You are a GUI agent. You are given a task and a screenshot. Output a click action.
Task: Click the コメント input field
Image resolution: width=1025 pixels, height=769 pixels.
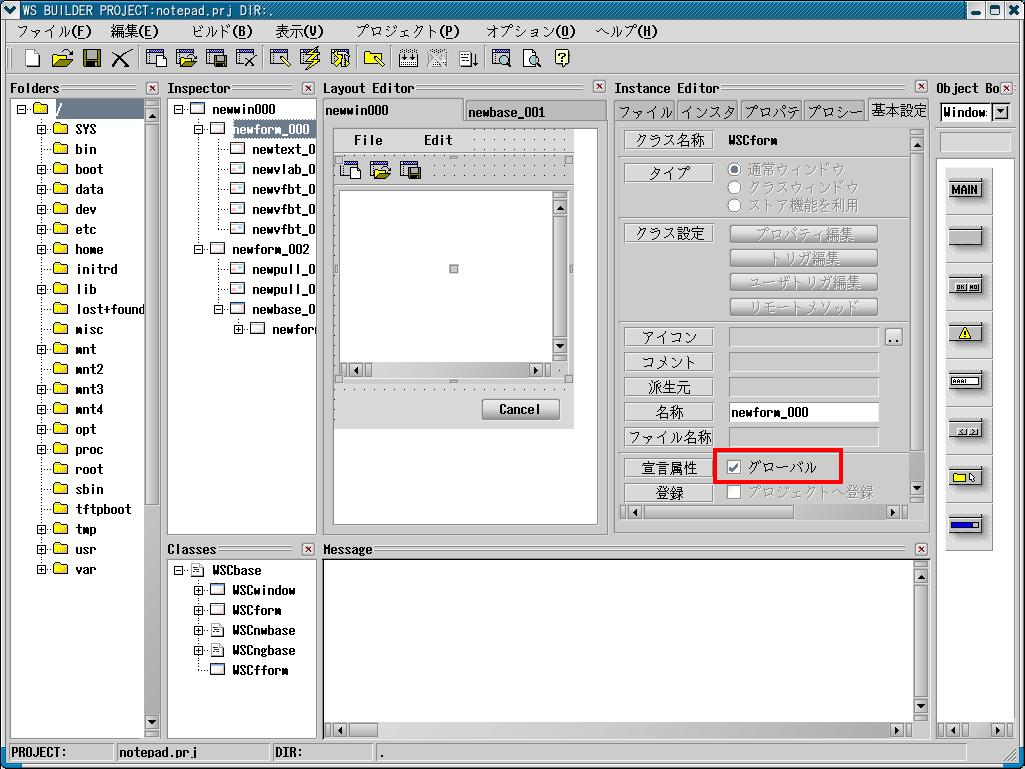coord(804,362)
